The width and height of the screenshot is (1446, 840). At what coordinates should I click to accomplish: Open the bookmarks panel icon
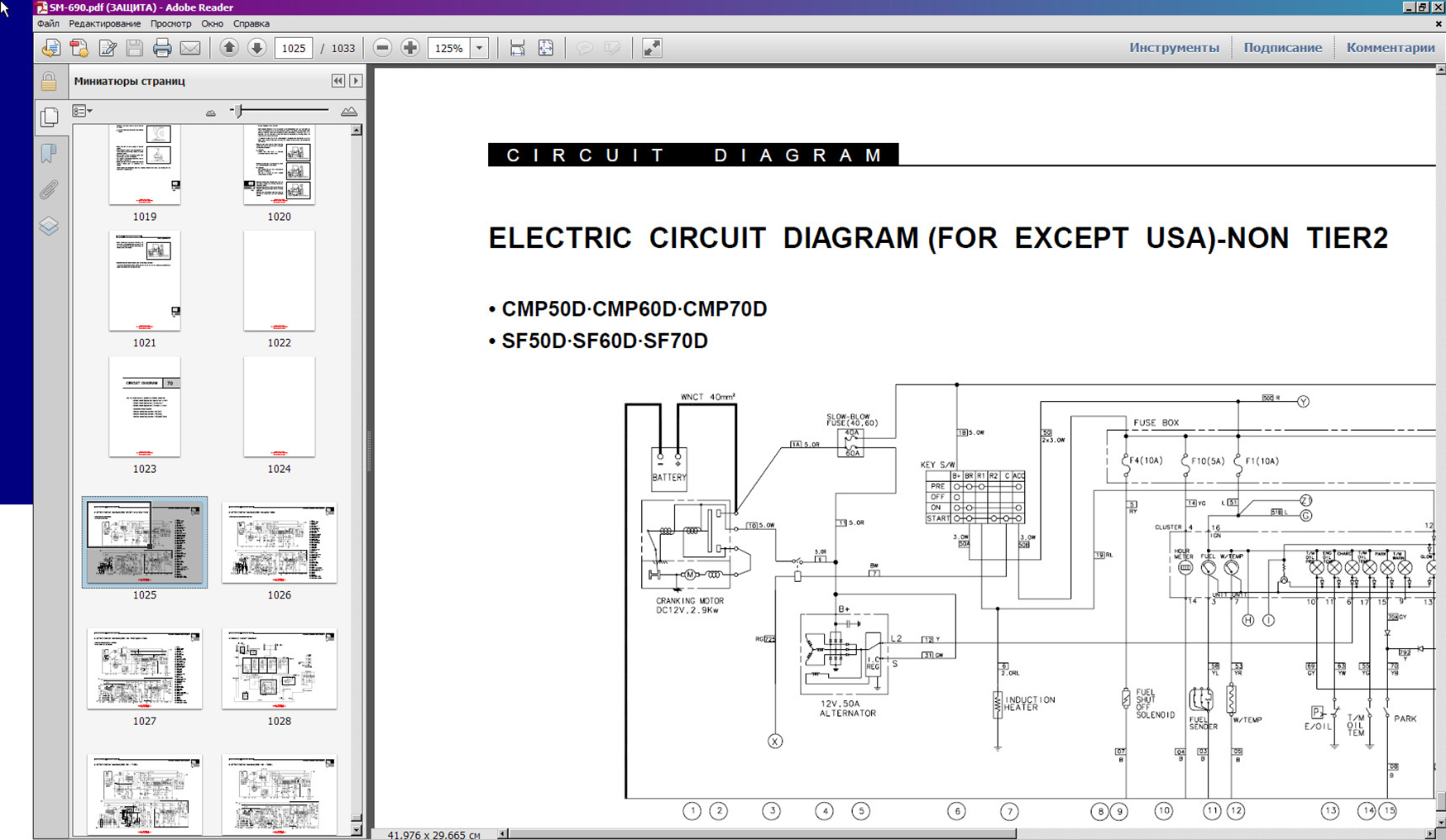click(49, 154)
